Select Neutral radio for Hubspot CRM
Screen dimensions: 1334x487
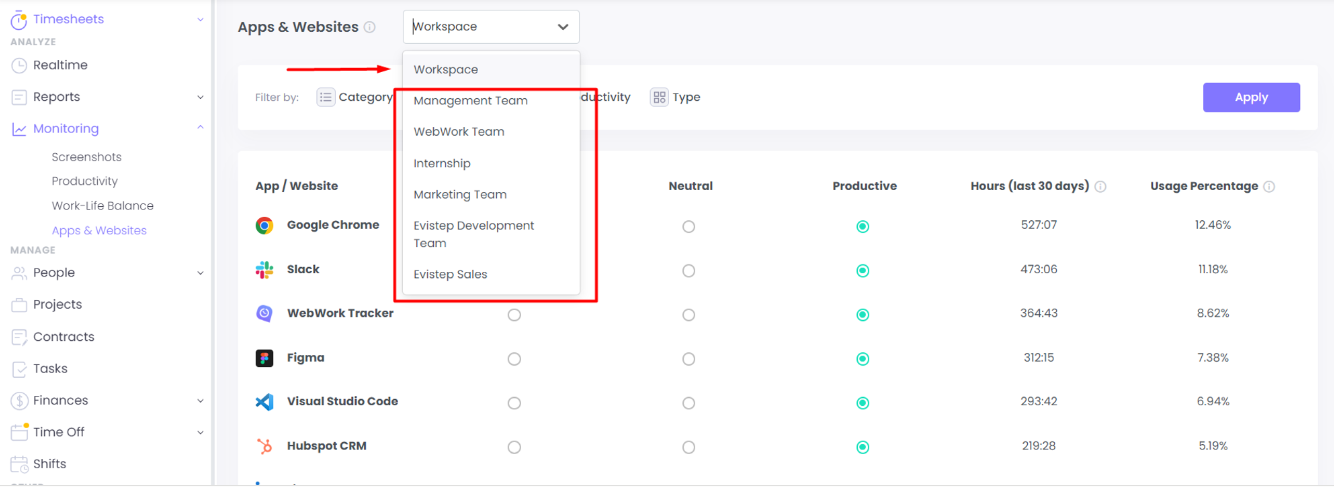coord(688,447)
